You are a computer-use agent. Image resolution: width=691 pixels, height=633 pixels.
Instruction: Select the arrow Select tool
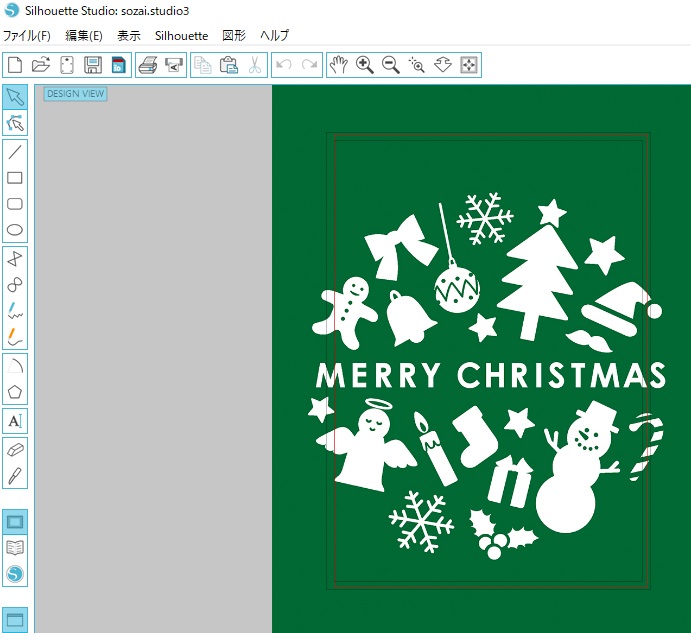(15, 97)
